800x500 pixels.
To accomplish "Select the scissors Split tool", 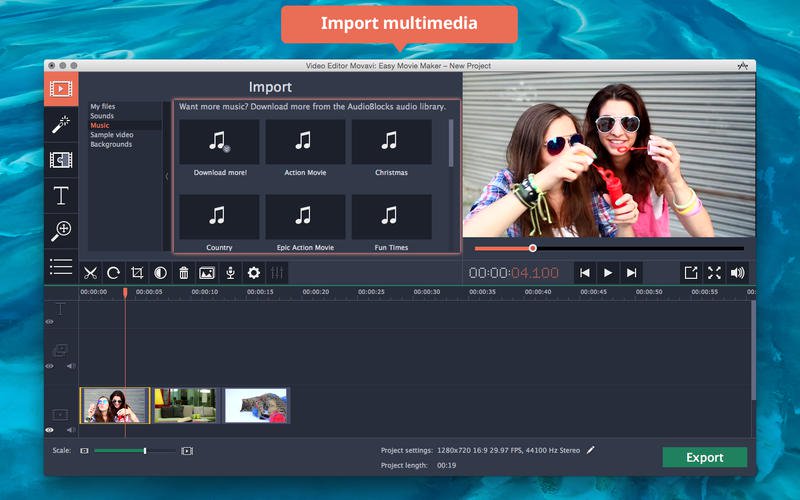I will (x=90, y=272).
